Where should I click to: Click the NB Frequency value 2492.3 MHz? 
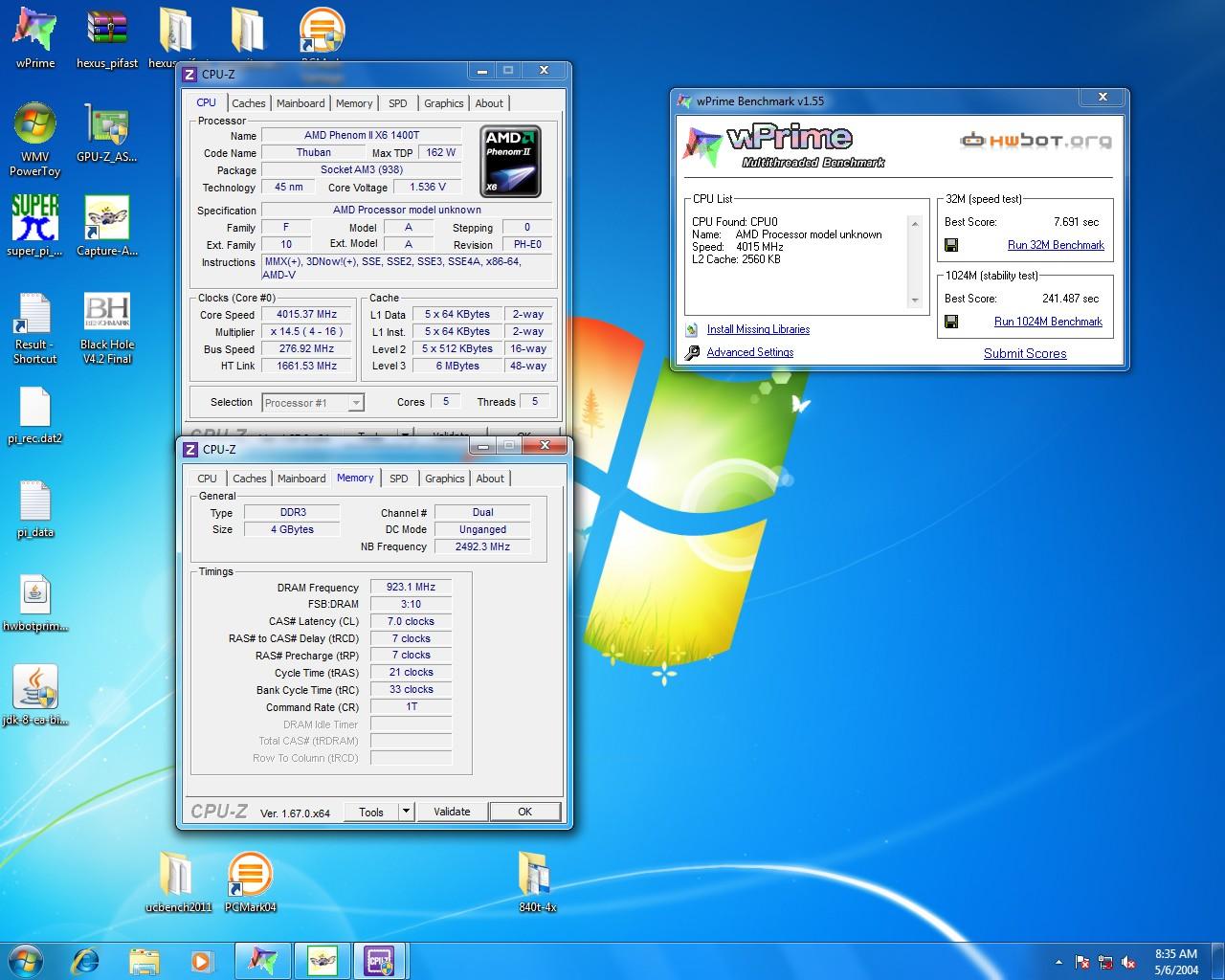click(482, 546)
